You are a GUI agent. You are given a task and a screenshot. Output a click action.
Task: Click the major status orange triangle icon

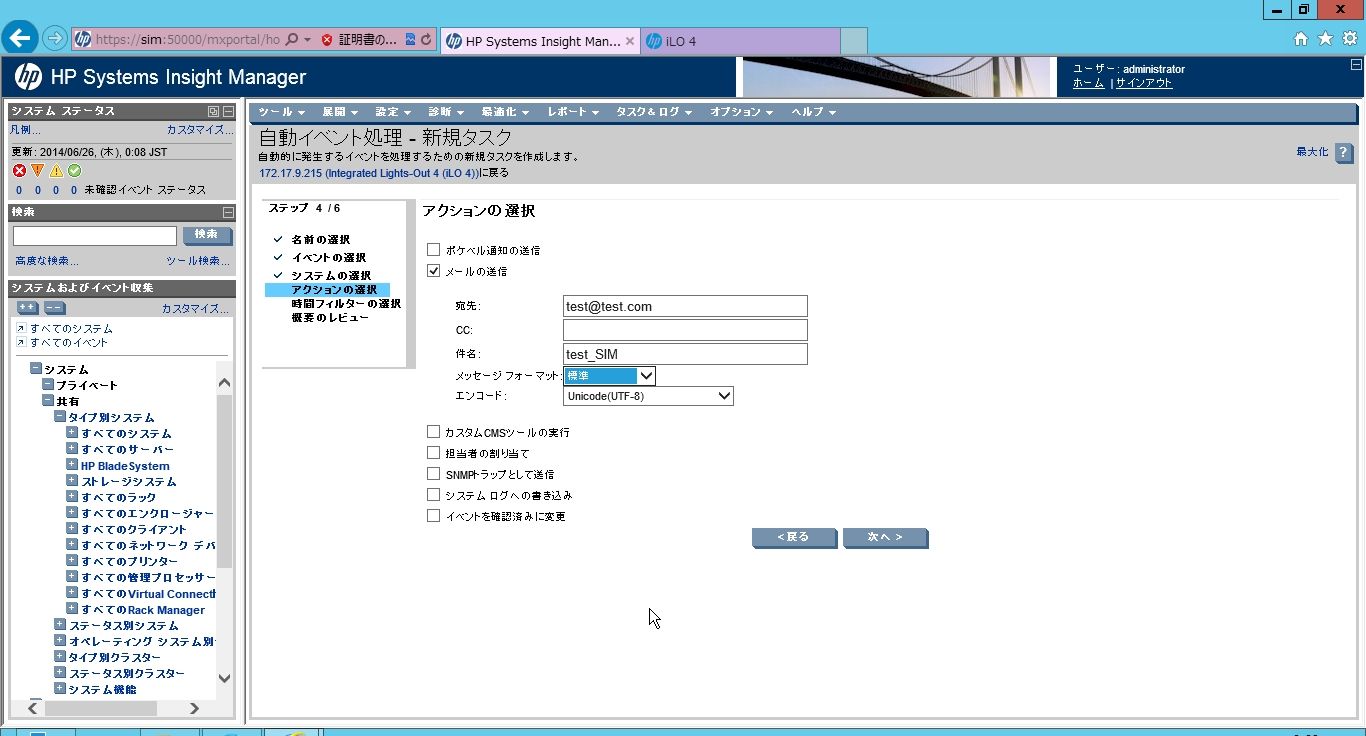pyautogui.click(x=38, y=171)
